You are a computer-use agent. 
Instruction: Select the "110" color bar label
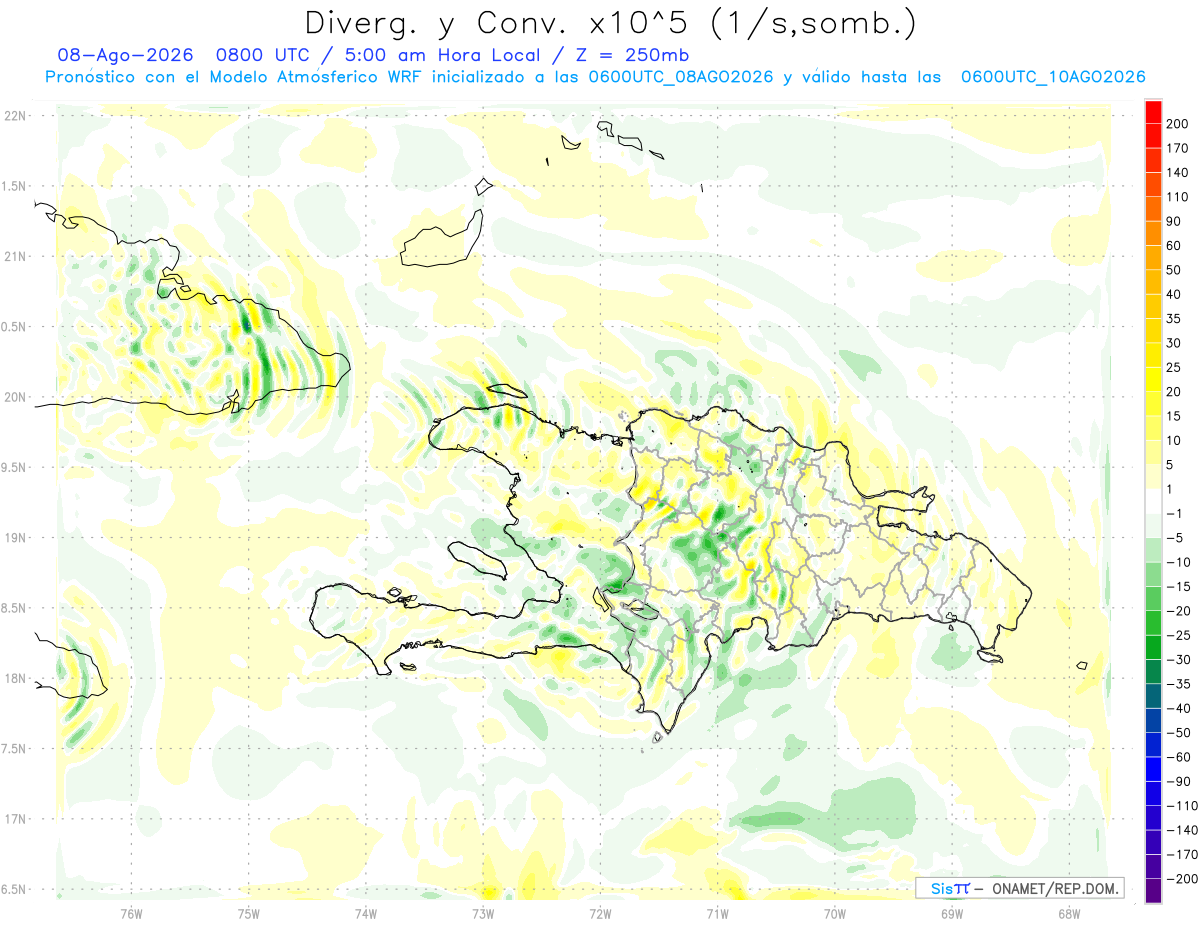(1177, 197)
